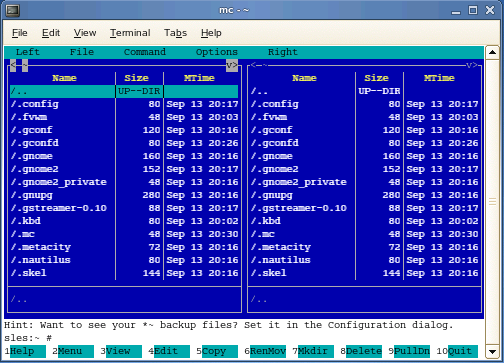Screen dimensions: 504x363
Task: Select /.mc in the left panel
Action: click(x=124, y=234)
